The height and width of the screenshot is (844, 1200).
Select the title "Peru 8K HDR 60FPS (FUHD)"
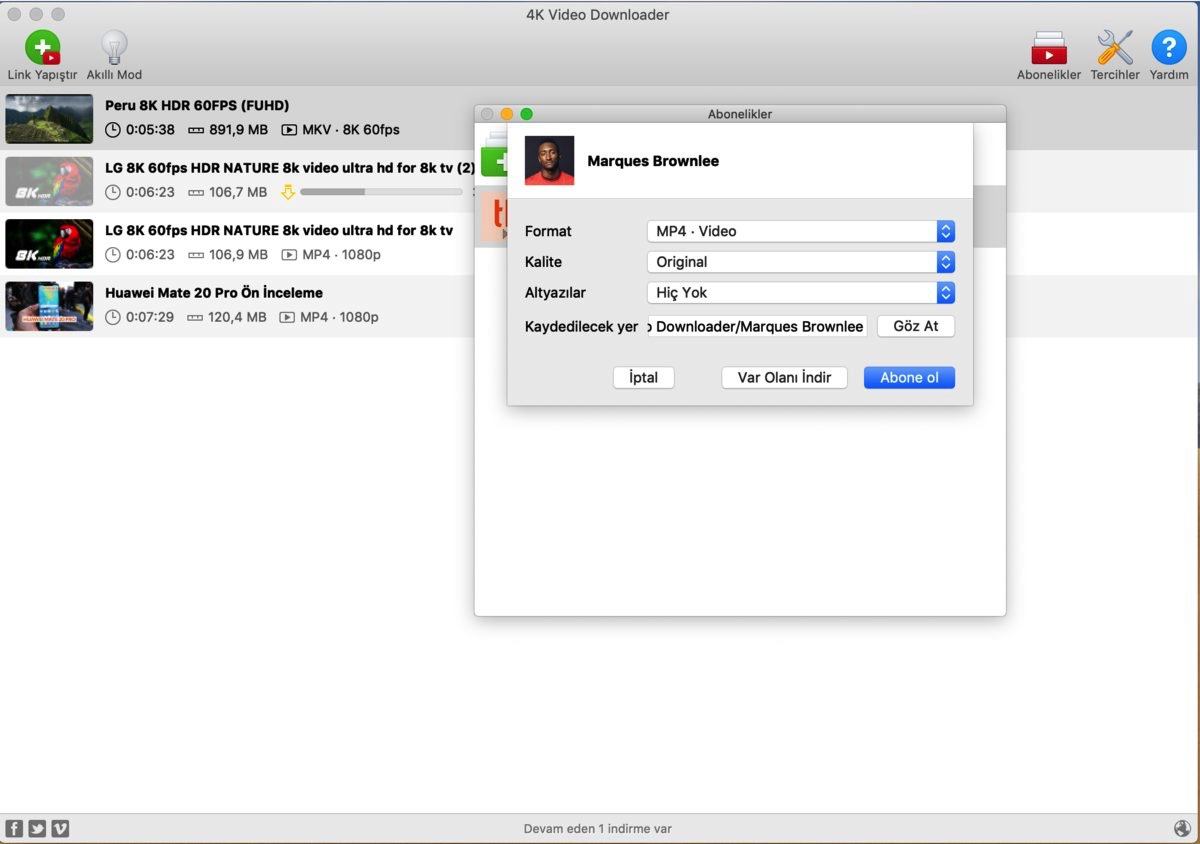click(x=197, y=105)
